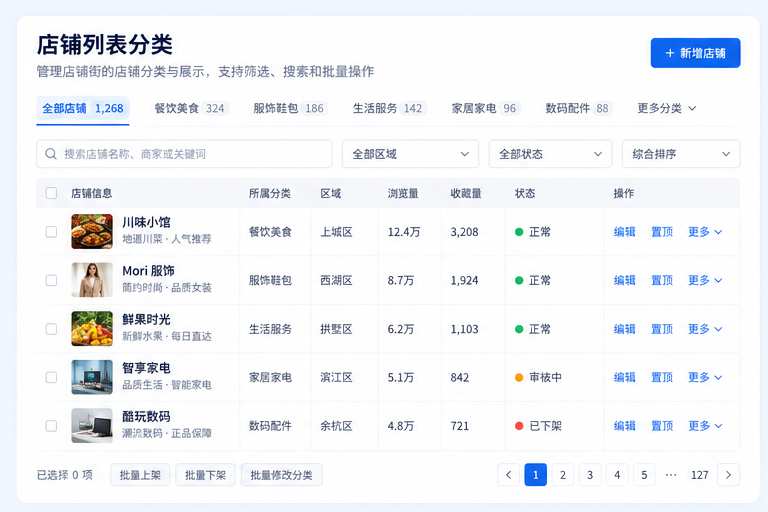
Task: Switch to the 生活服务 tab
Action: (389, 108)
